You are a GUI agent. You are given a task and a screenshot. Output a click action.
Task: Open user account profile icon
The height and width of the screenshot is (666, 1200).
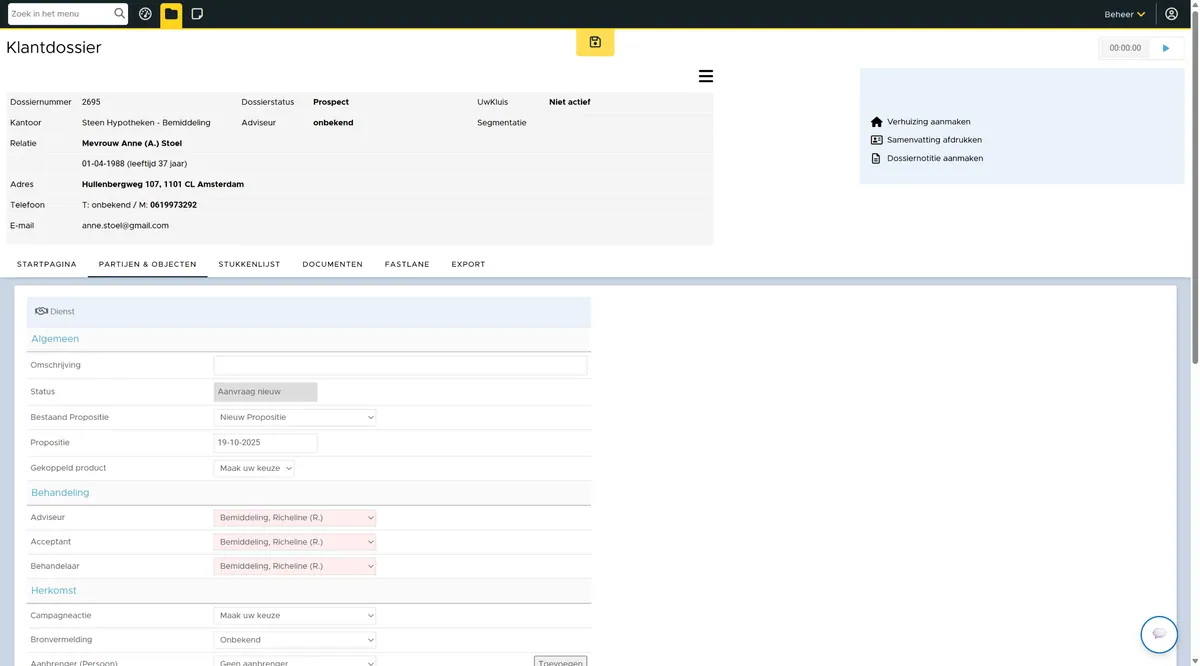click(1172, 14)
